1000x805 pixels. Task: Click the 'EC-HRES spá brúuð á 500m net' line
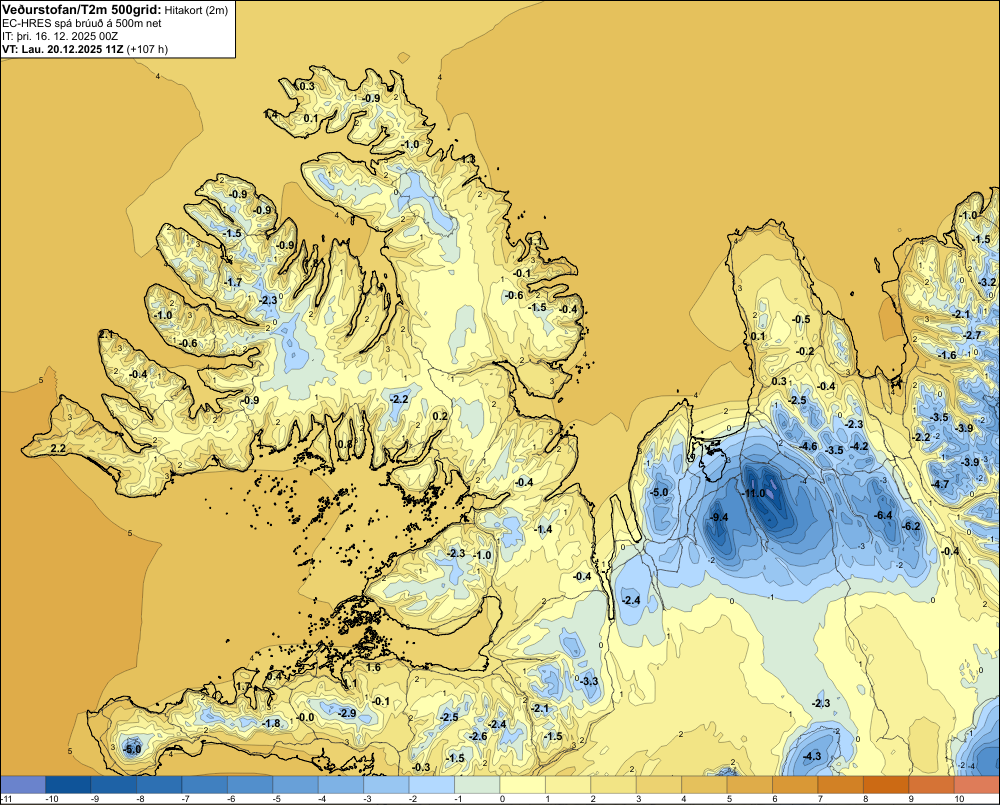(x=82, y=23)
